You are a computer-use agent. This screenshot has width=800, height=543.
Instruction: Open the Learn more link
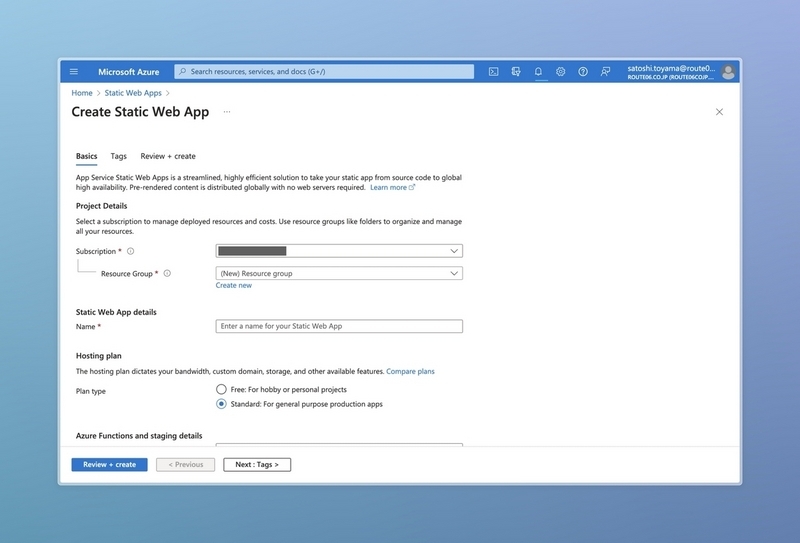point(392,187)
